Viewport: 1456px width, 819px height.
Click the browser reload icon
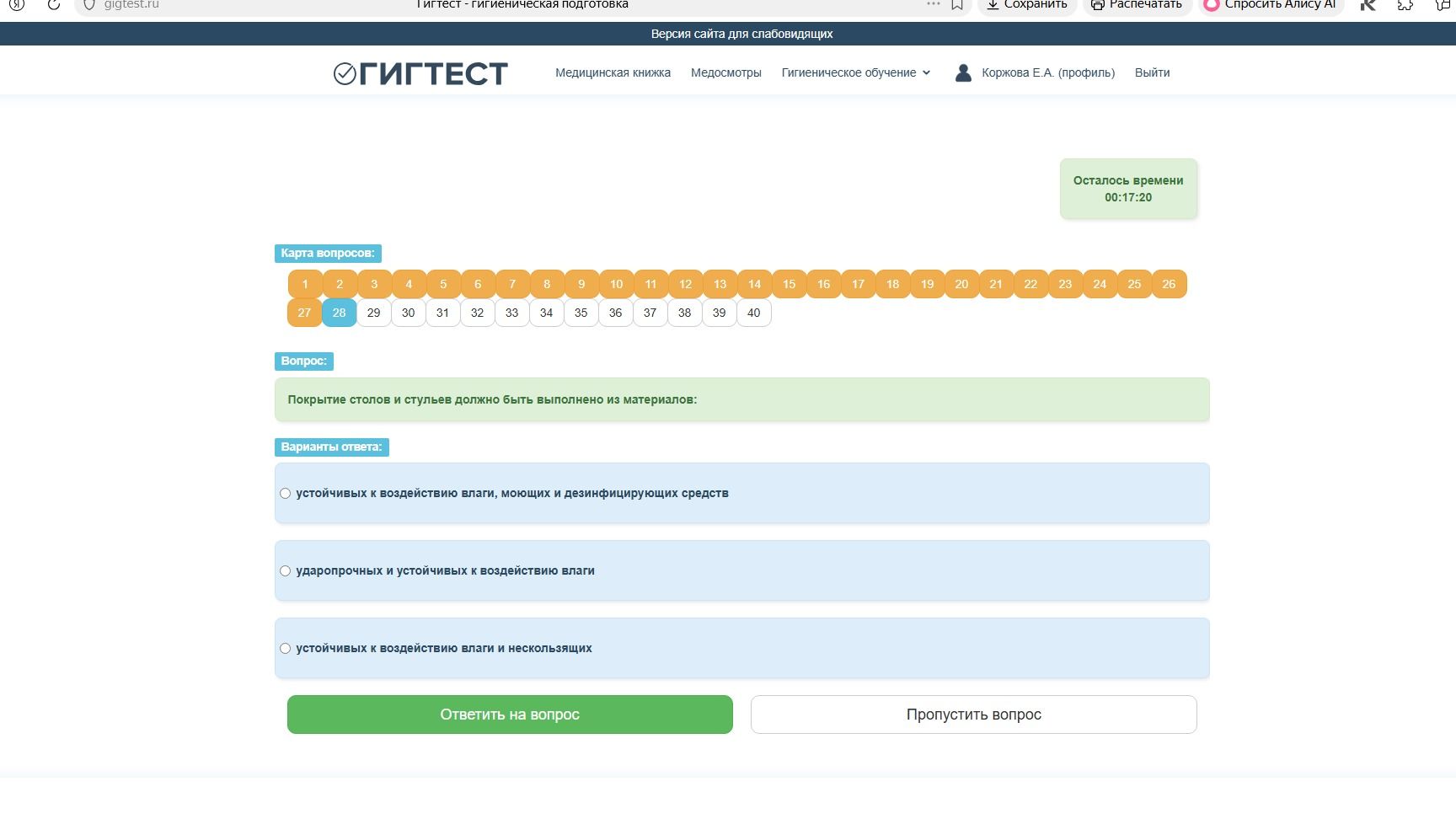[53, 4]
